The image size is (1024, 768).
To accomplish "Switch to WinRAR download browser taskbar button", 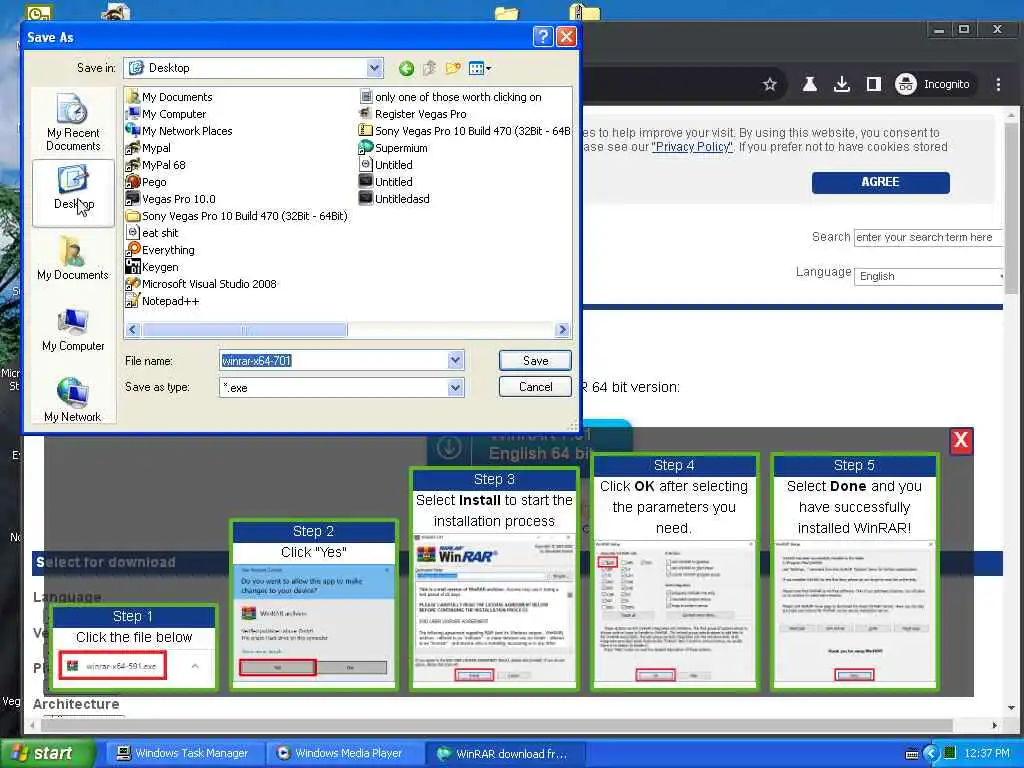I will click(506, 753).
